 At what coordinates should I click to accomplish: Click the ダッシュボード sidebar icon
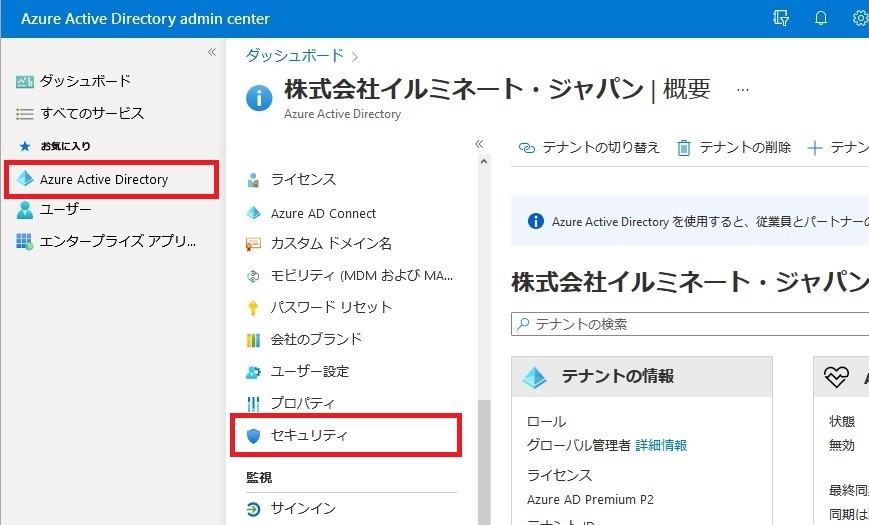click(24, 82)
